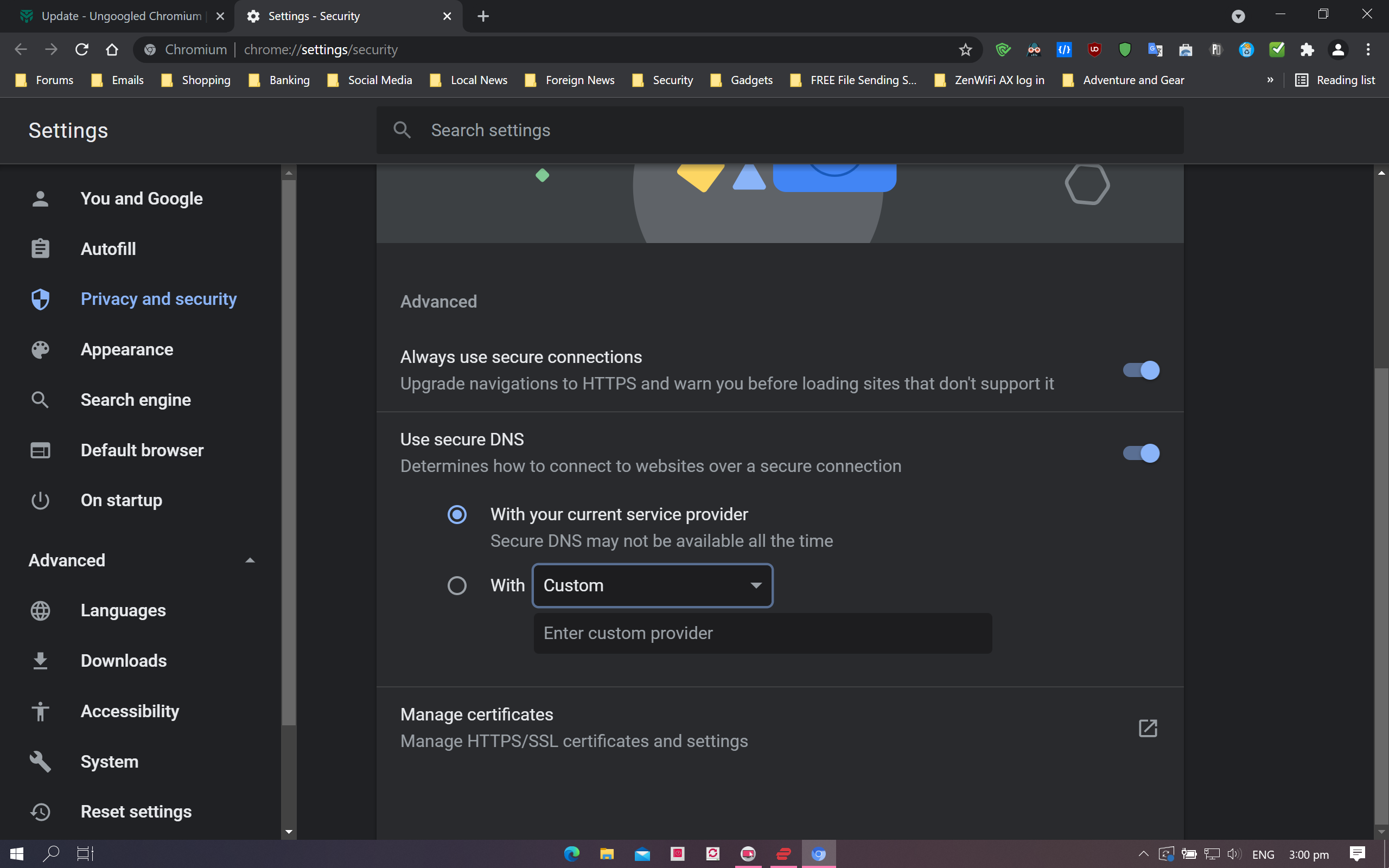
Task: Click the bookmark star icon in address bar
Action: coord(965,50)
